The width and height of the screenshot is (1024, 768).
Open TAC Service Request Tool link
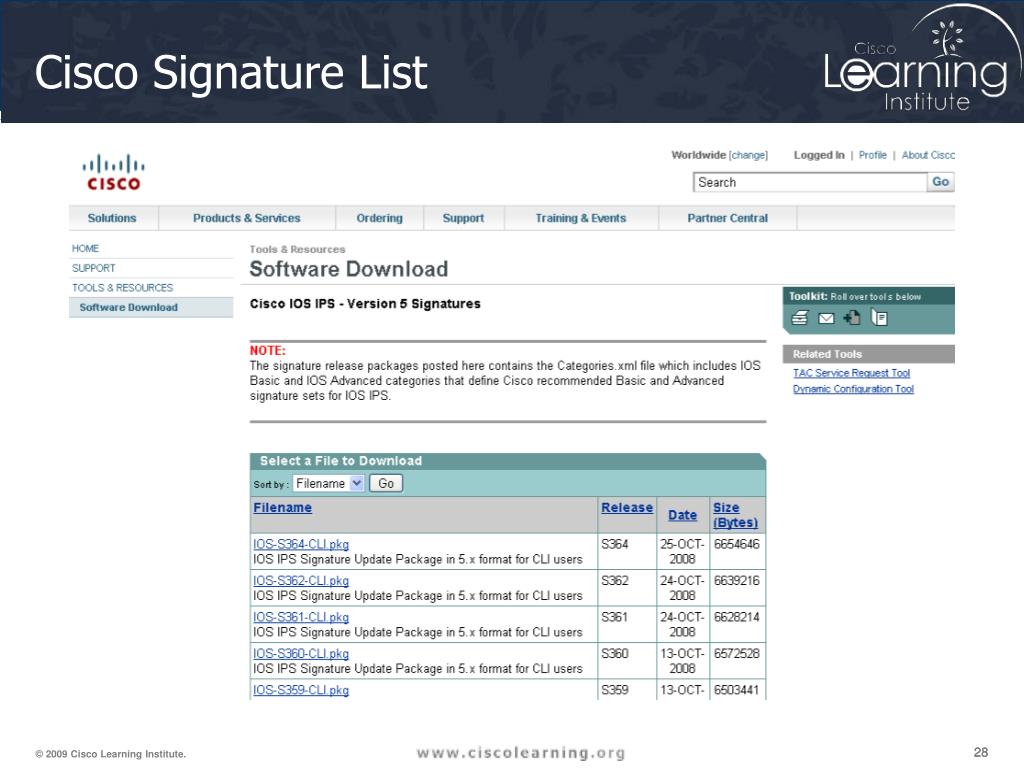click(x=852, y=373)
